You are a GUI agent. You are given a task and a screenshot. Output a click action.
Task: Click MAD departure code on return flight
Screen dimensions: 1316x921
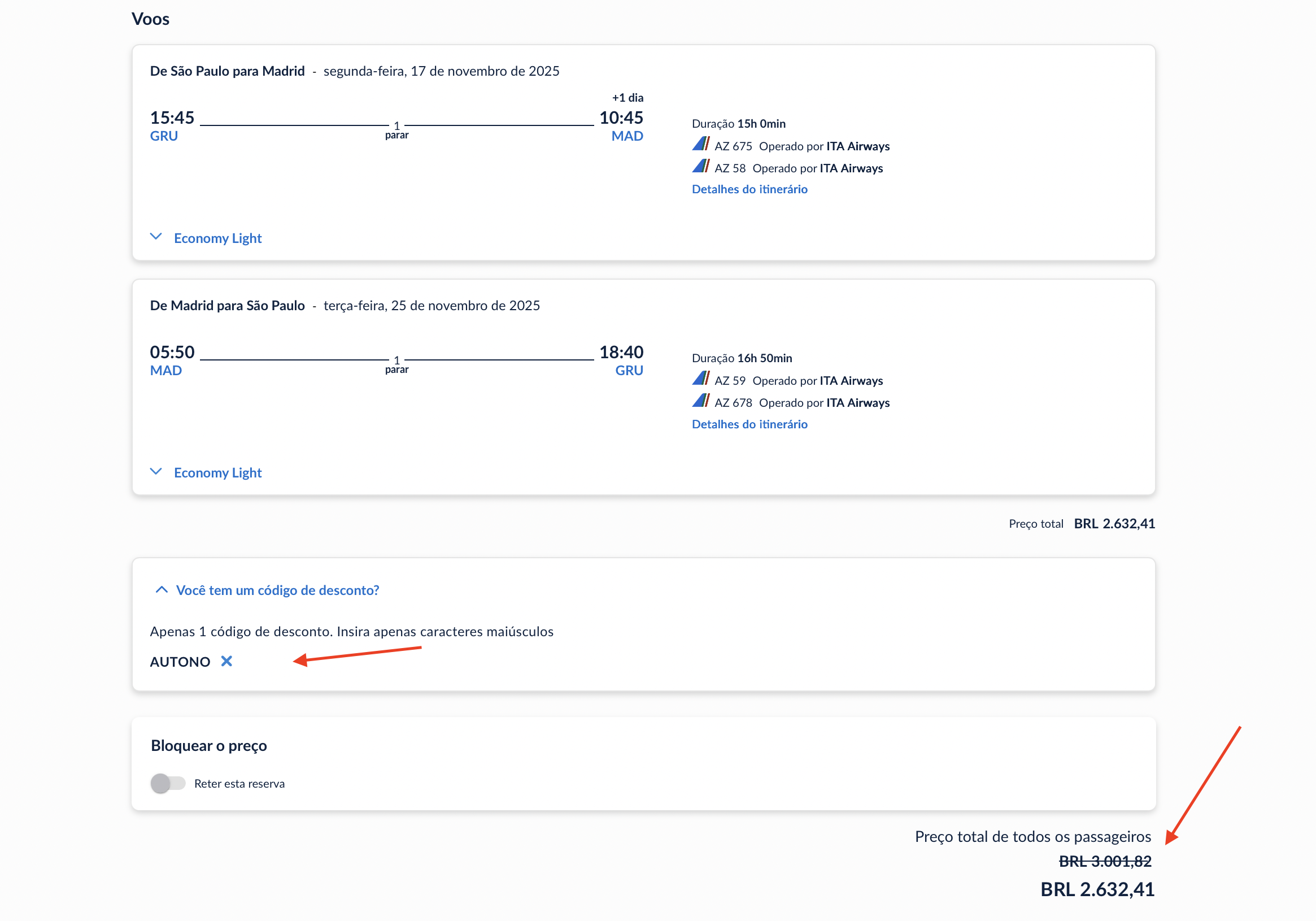click(x=165, y=371)
